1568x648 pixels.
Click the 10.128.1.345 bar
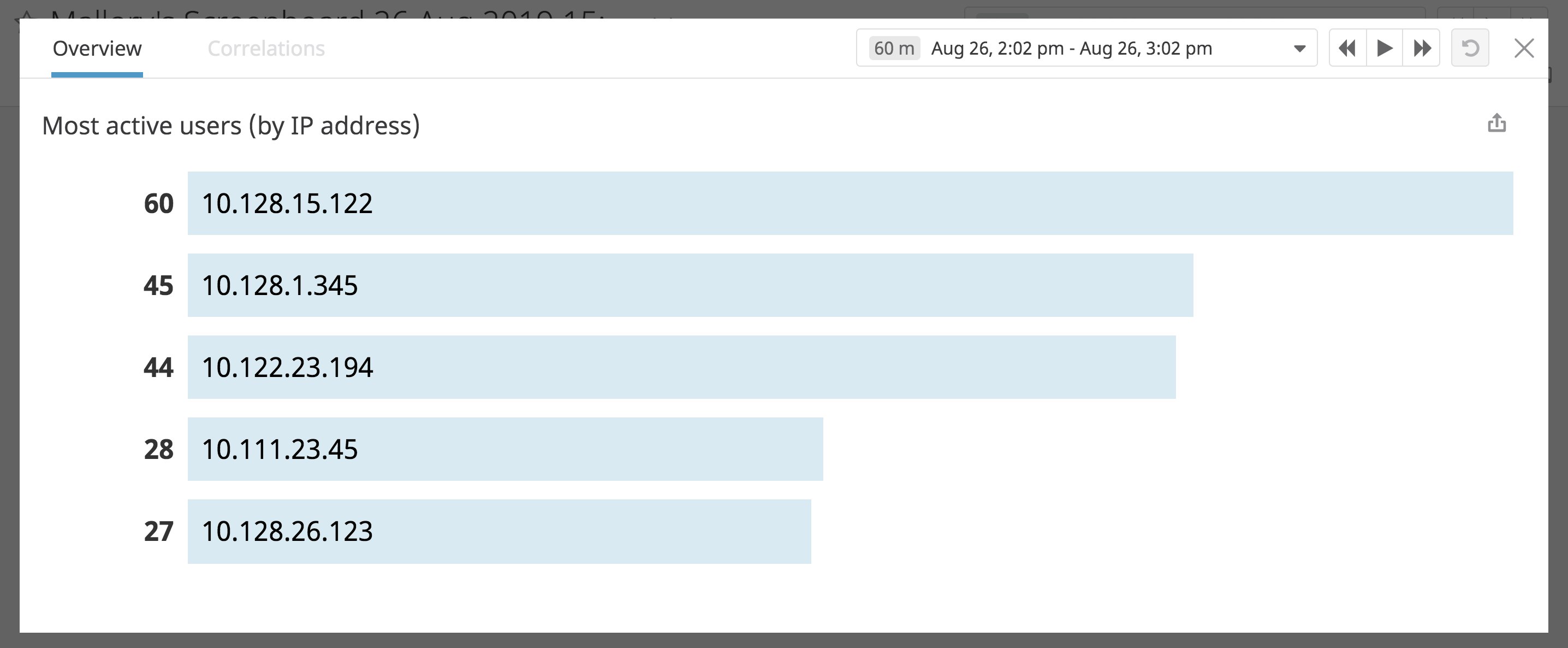[x=690, y=285]
